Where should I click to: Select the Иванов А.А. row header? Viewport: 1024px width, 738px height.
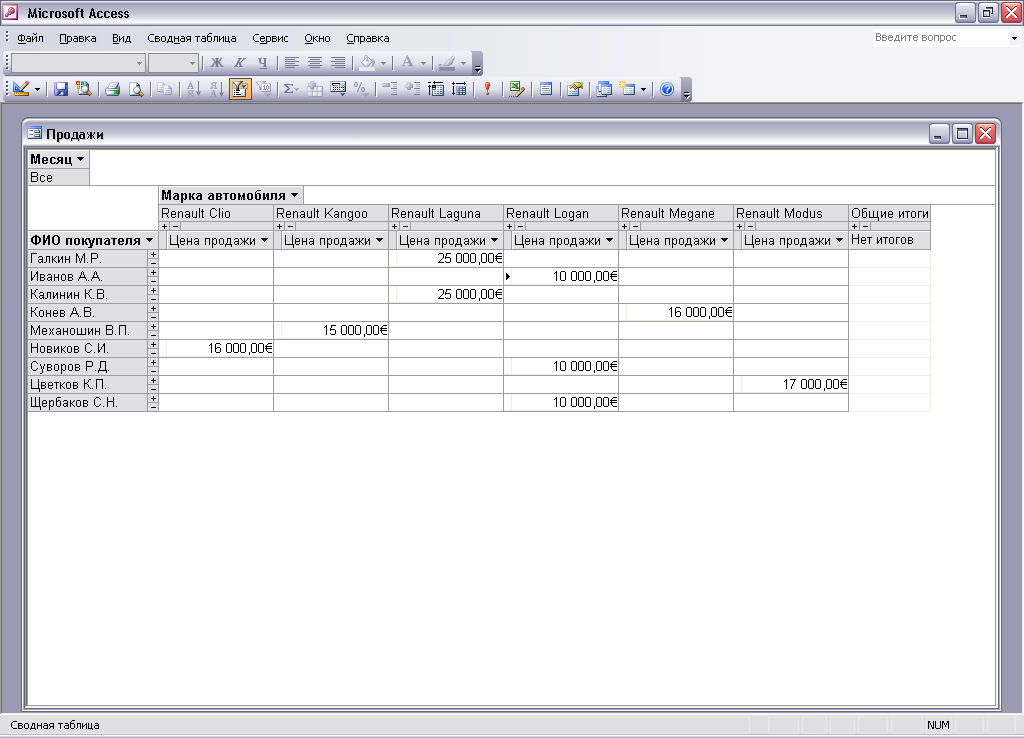point(88,276)
